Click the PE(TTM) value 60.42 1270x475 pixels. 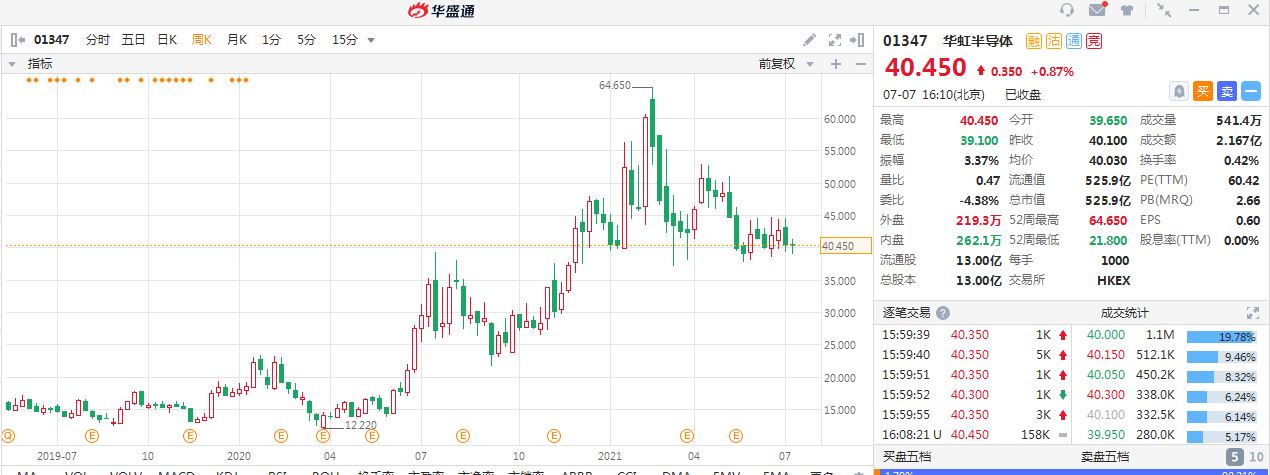point(1243,180)
